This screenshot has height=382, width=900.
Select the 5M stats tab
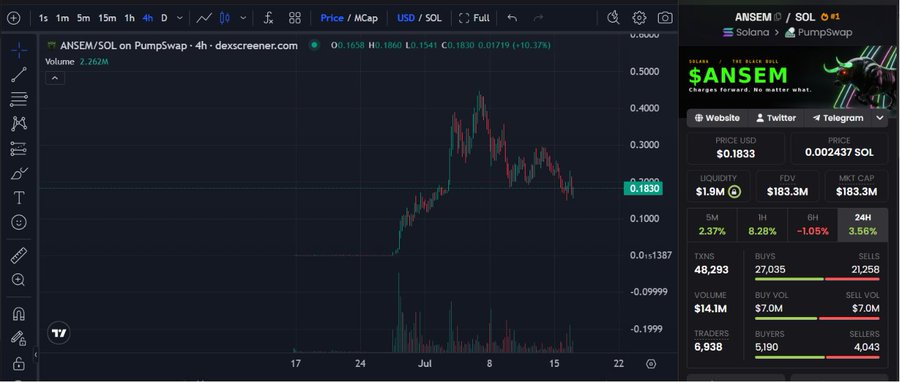(x=712, y=225)
